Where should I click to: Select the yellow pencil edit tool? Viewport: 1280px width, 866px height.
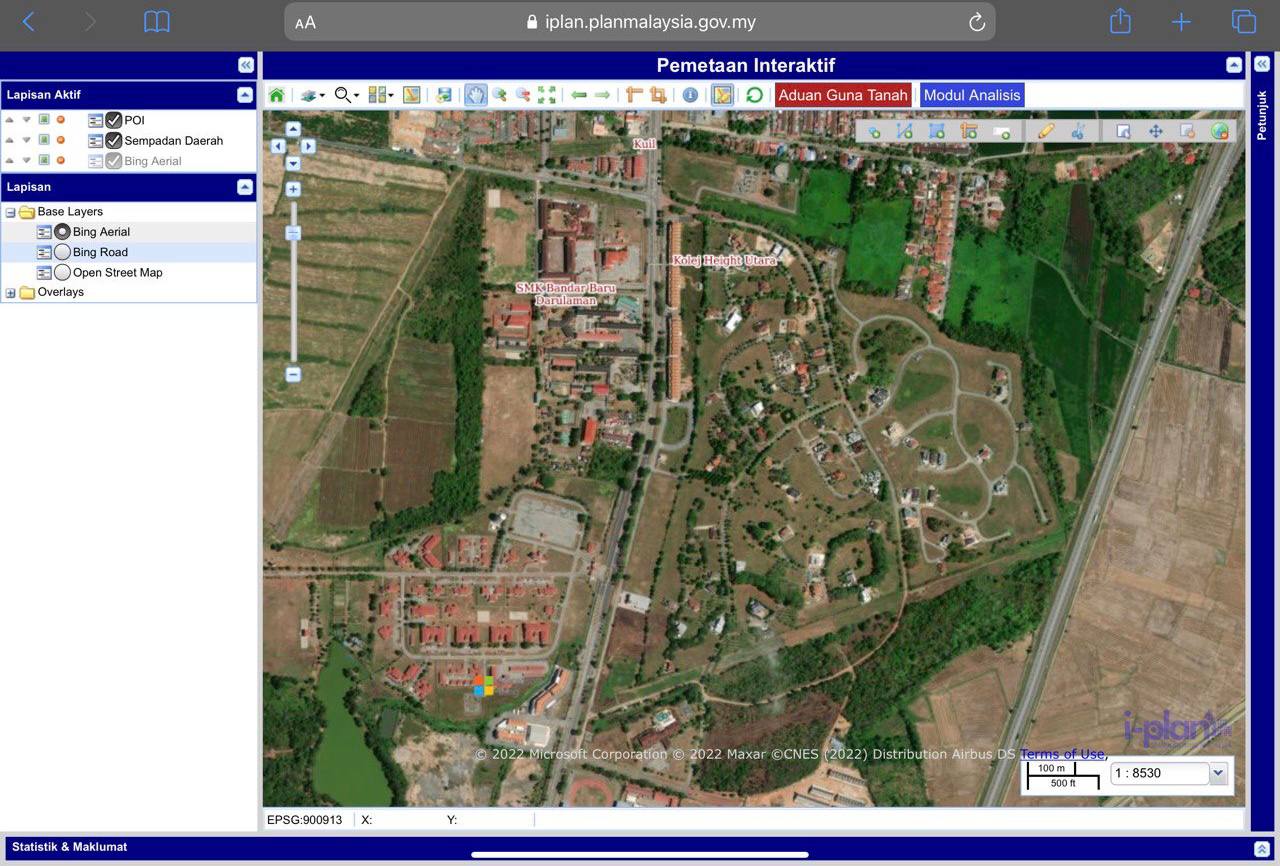coord(1046,131)
